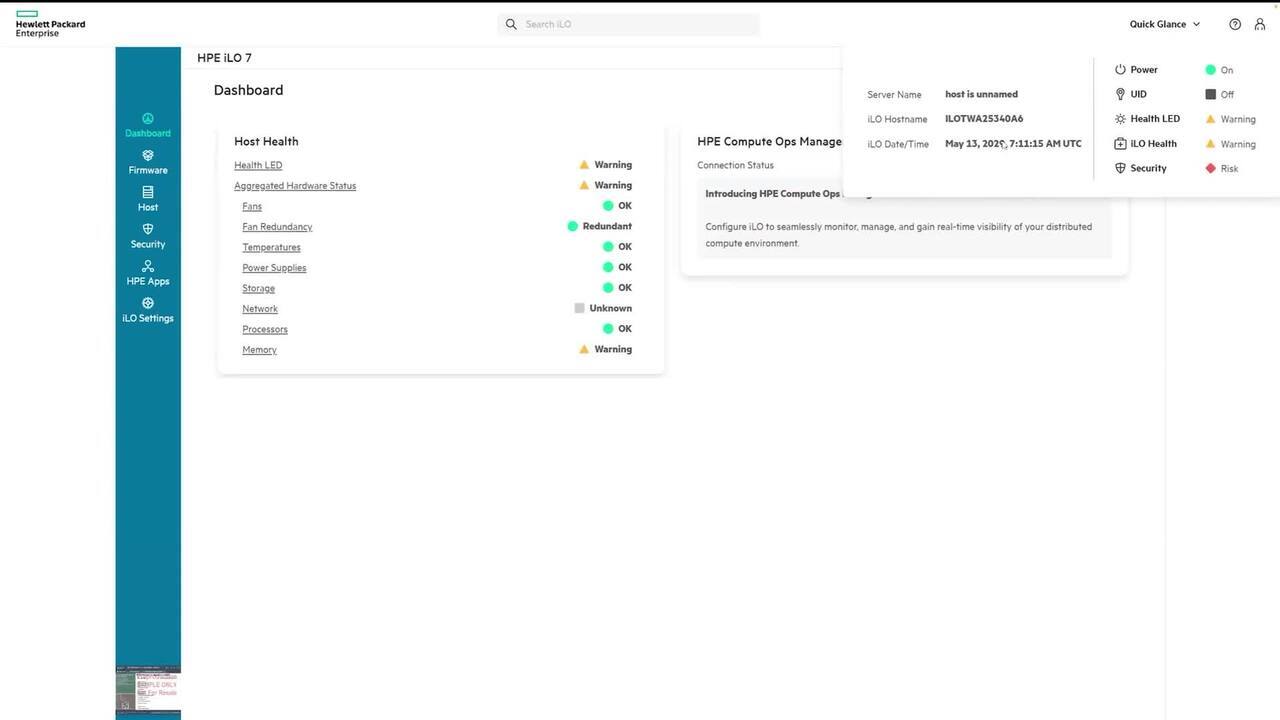Click the iLO Settings menu label
The width and height of the screenshot is (1280, 720).
(148, 318)
